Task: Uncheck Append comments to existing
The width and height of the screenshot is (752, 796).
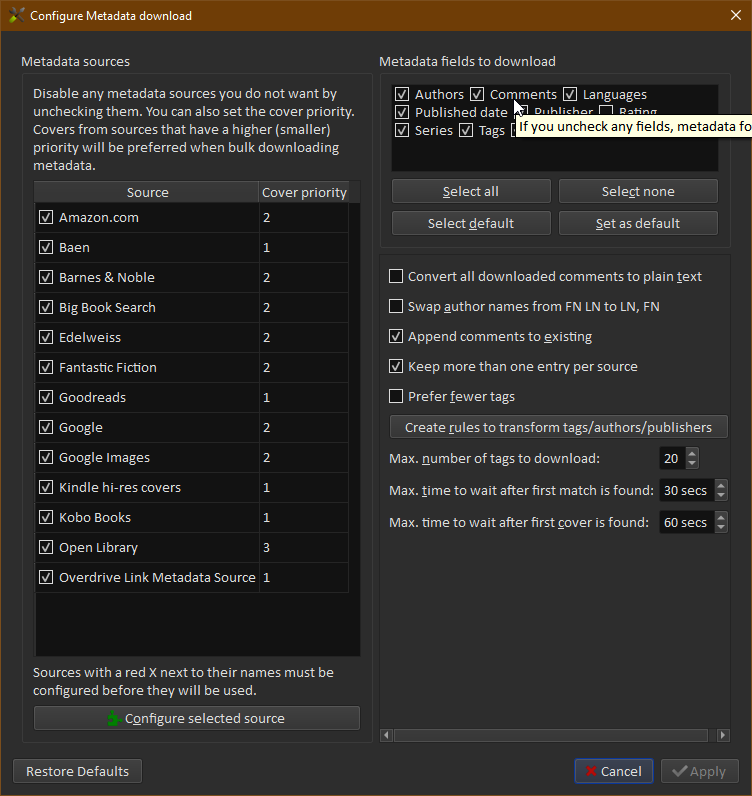Action: 396,336
